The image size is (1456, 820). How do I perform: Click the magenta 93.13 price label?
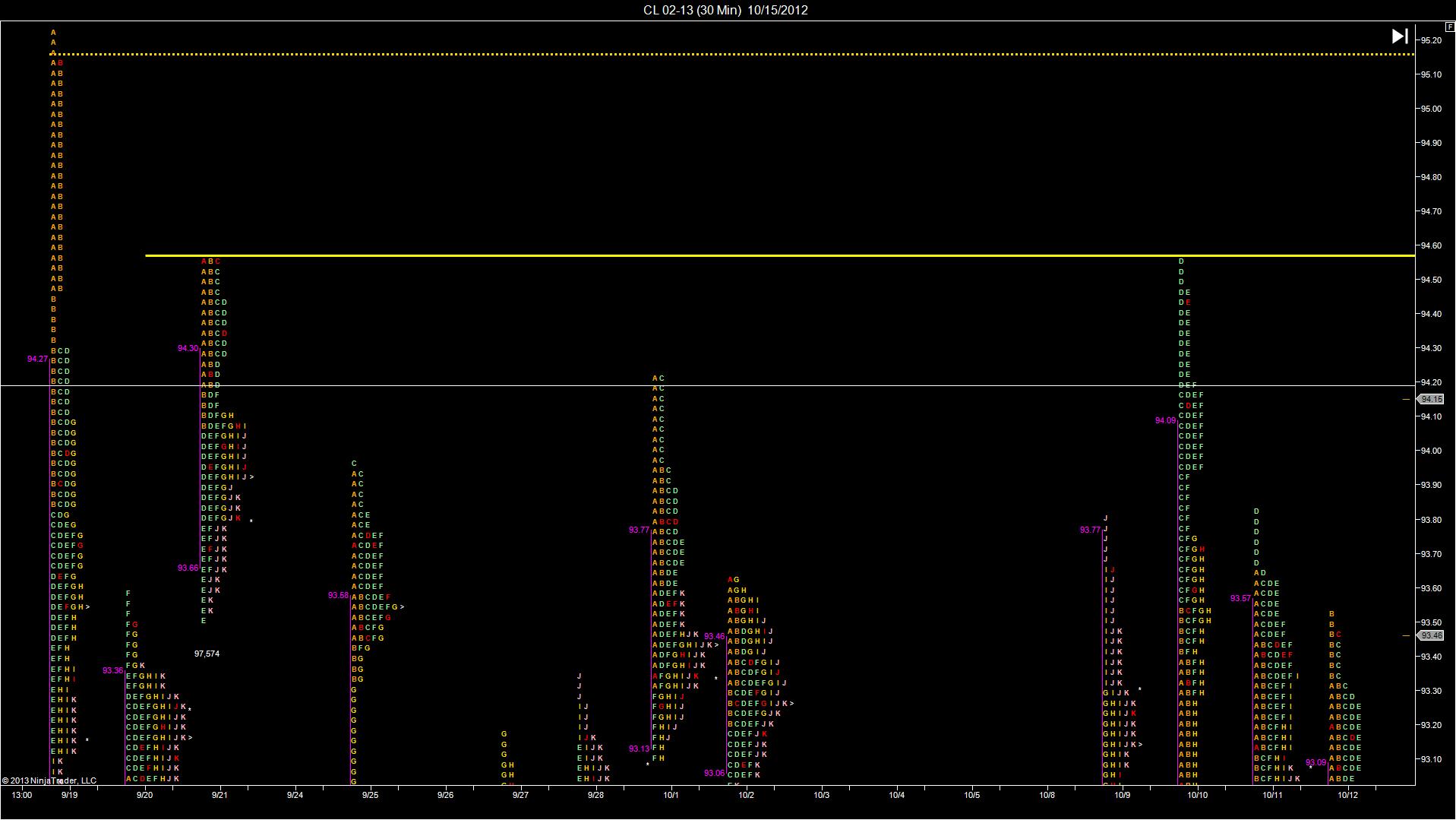tap(639, 749)
